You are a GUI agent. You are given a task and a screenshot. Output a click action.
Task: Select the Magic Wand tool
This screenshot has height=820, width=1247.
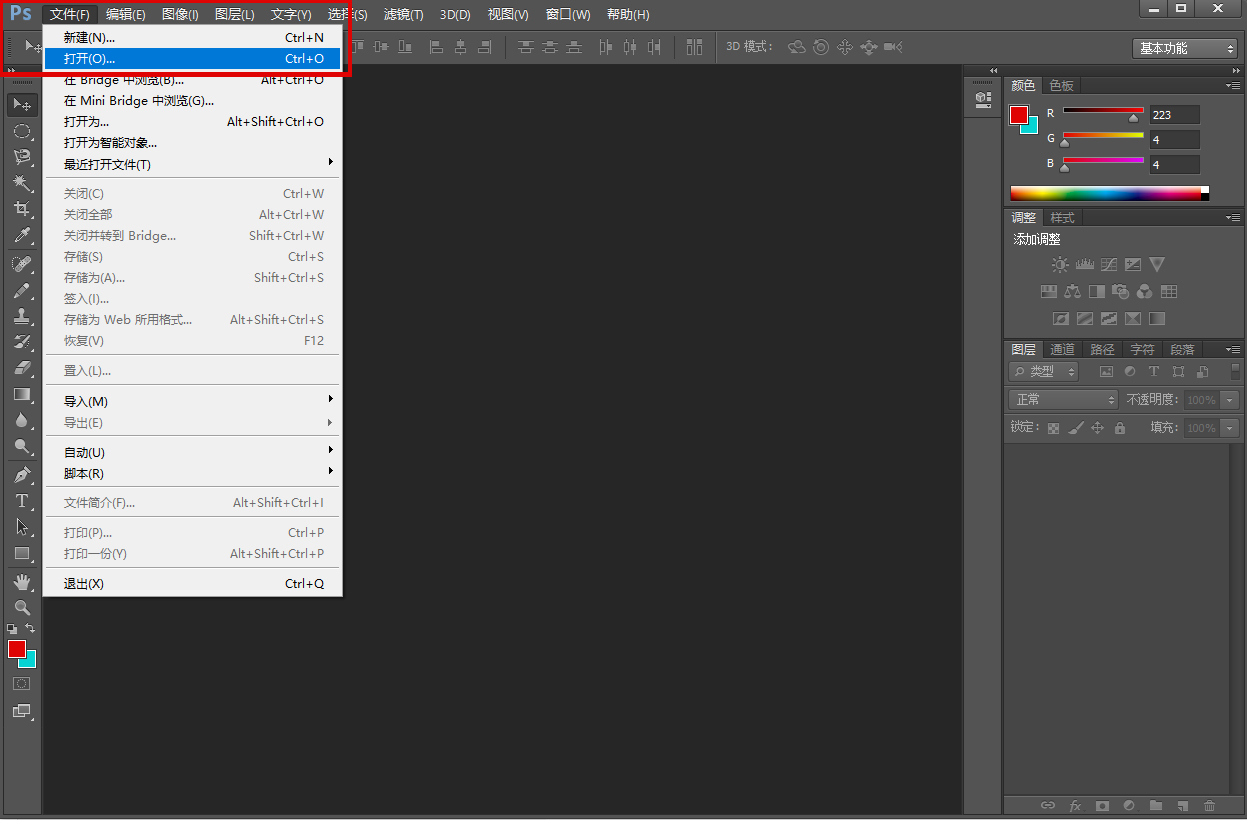21,183
